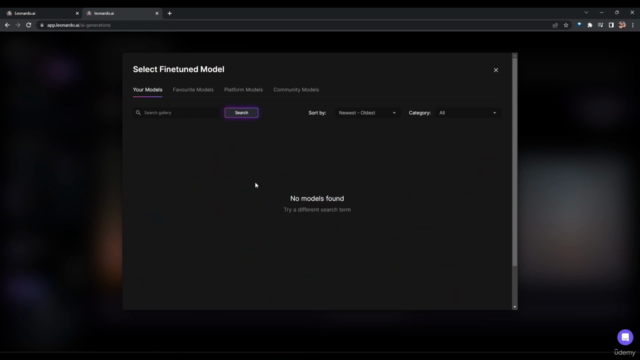Click the magnifier icon in search box

coord(138,113)
